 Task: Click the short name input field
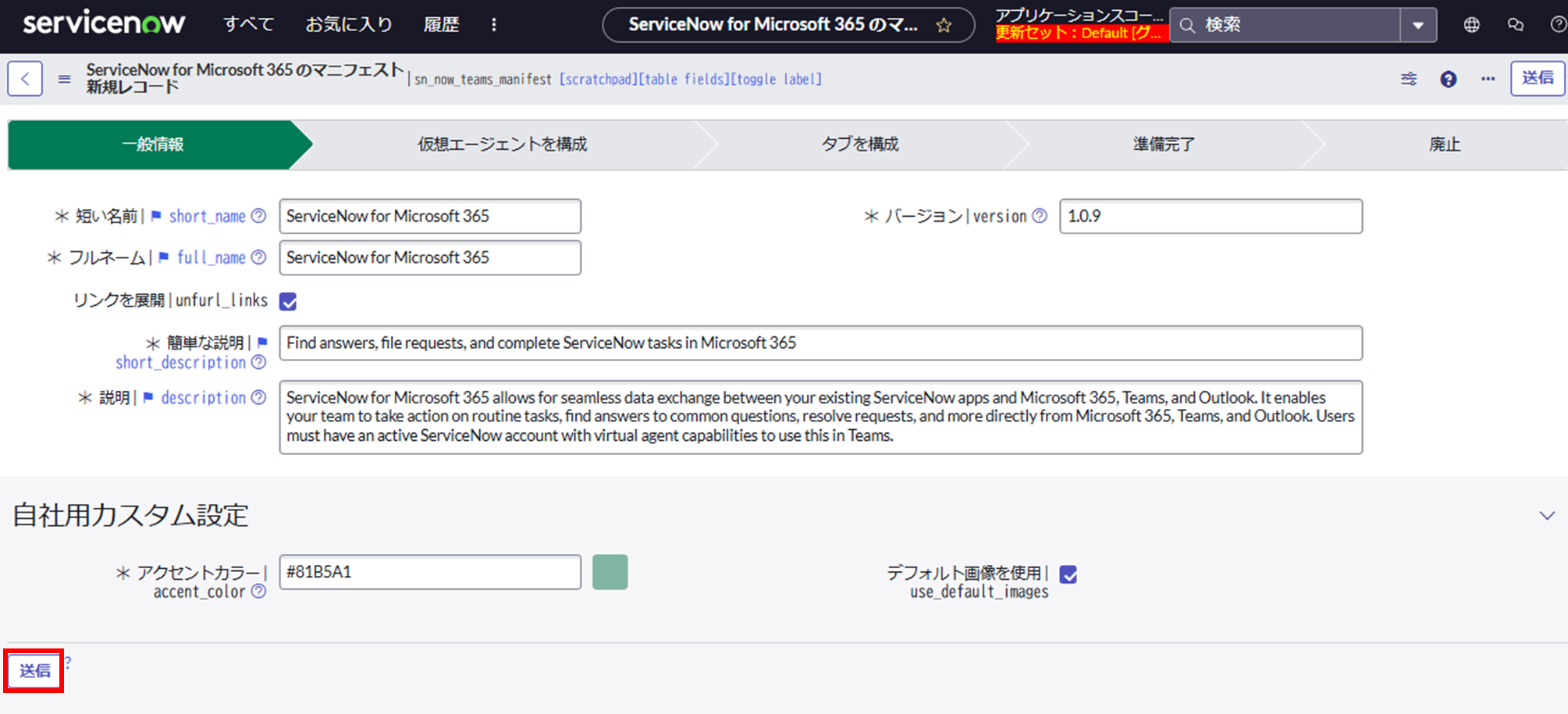(430, 216)
